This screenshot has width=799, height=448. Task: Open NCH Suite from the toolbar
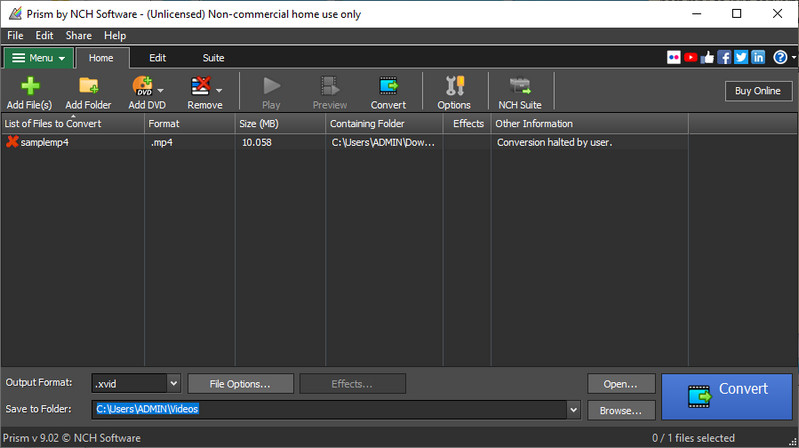[520, 91]
